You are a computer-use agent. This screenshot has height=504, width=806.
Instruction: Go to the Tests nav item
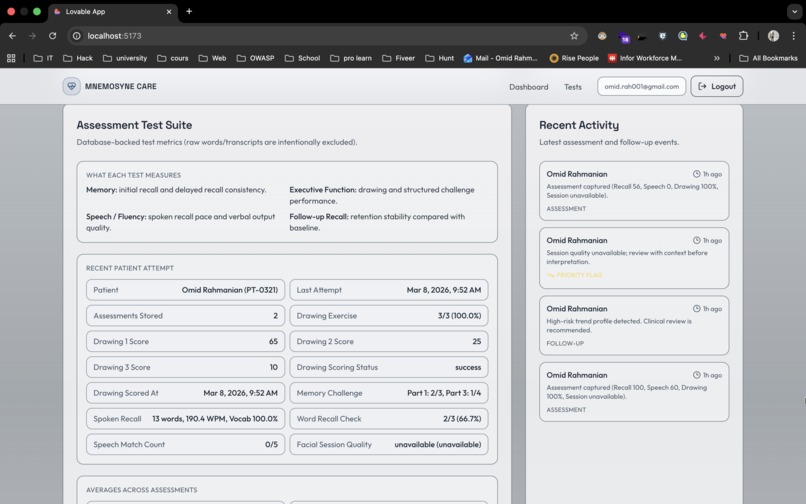(573, 87)
